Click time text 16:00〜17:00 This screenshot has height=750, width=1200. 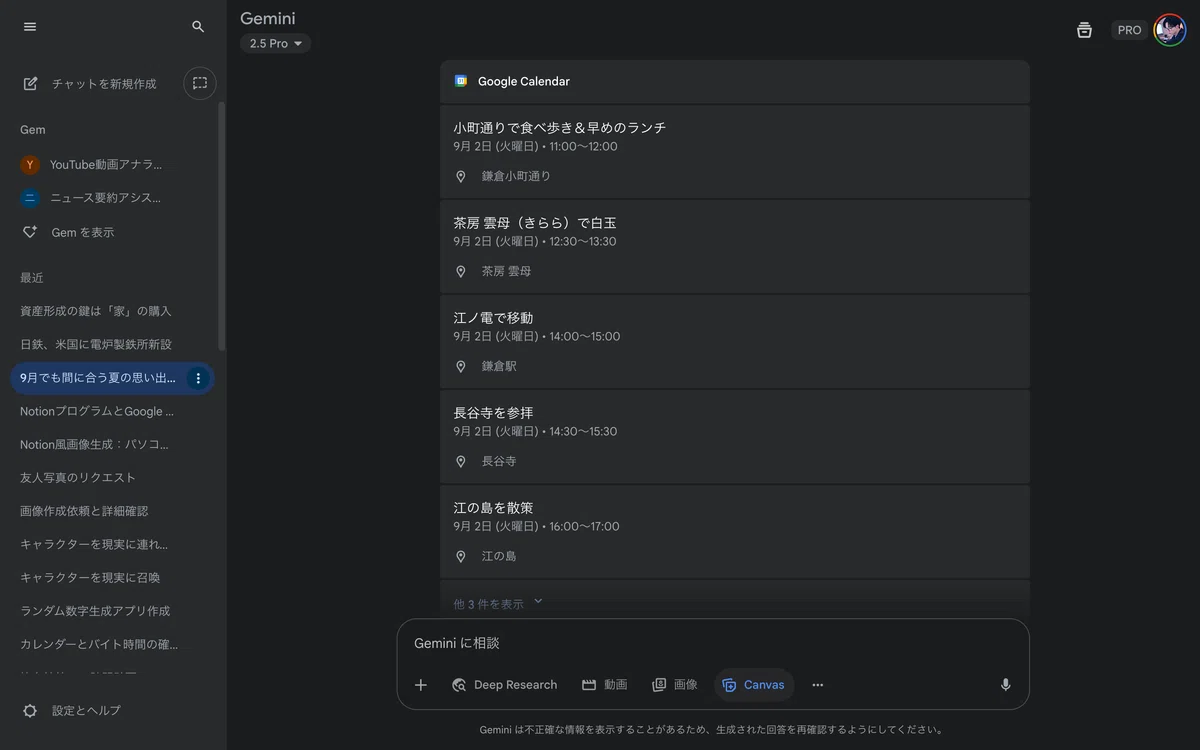click(x=584, y=526)
